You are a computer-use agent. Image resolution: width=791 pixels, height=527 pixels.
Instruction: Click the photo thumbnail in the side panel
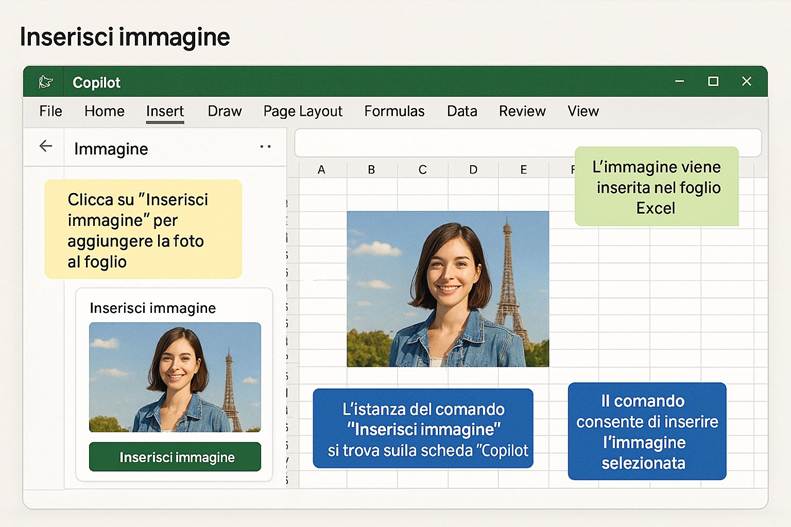[x=175, y=377]
